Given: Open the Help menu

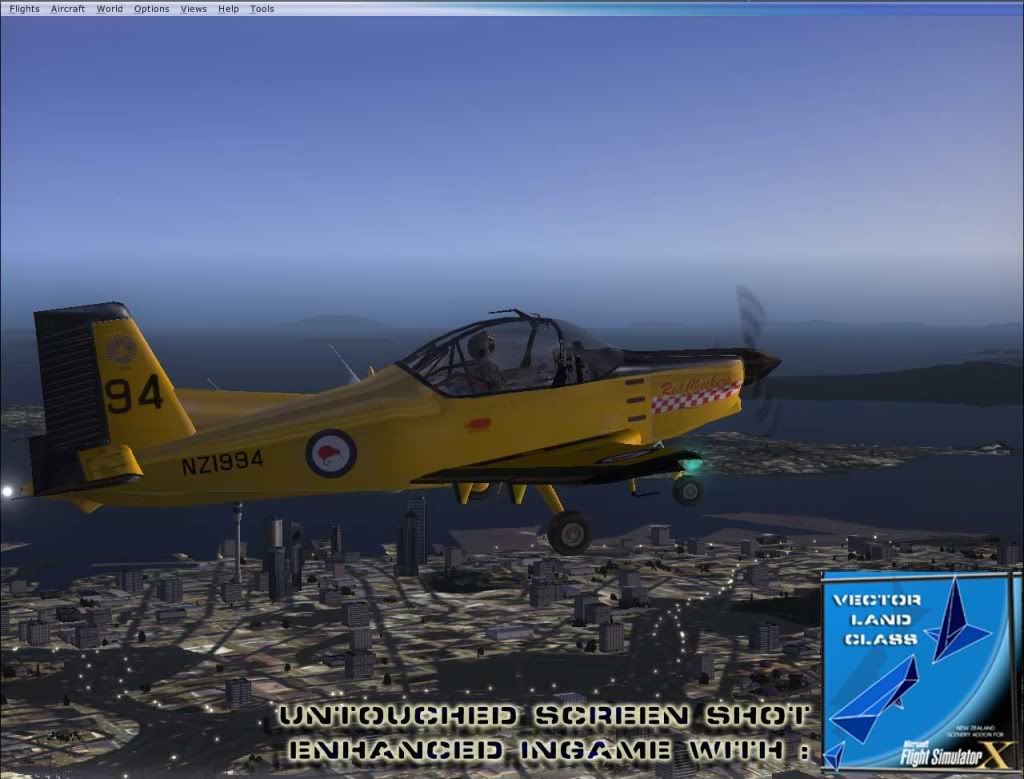Looking at the screenshot, I should coord(229,9).
